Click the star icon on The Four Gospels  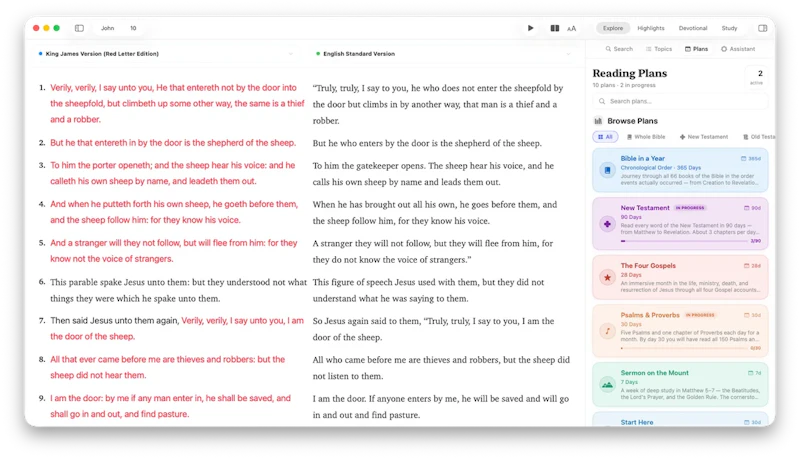(607, 277)
